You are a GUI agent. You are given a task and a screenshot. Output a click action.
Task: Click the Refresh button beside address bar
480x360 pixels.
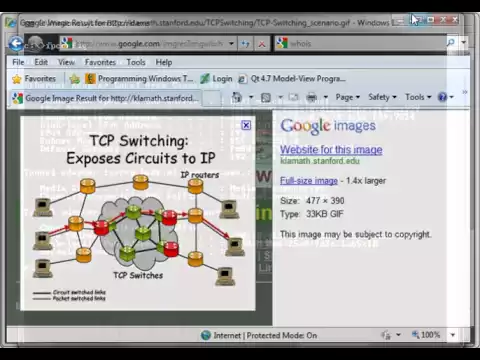[x=246, y=44]
